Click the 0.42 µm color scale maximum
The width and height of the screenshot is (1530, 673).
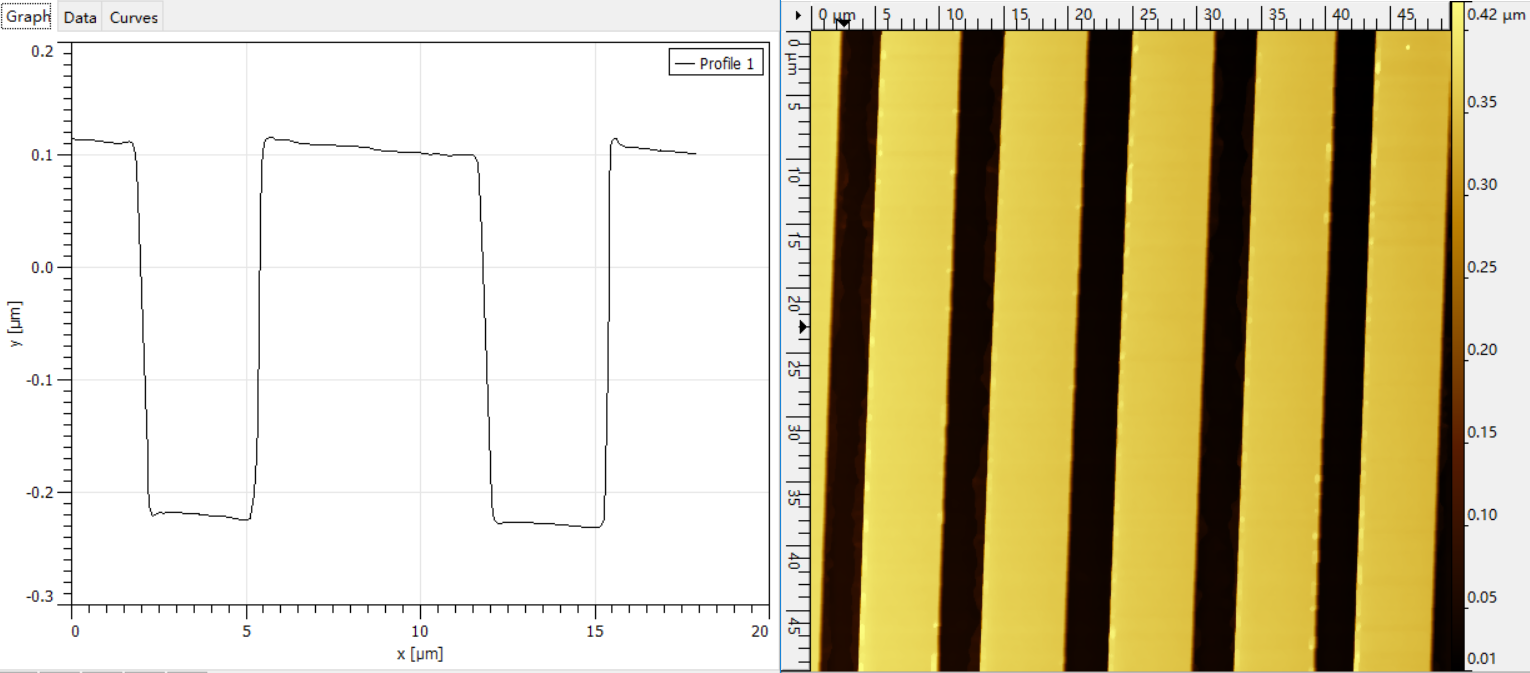point(1492,14)
